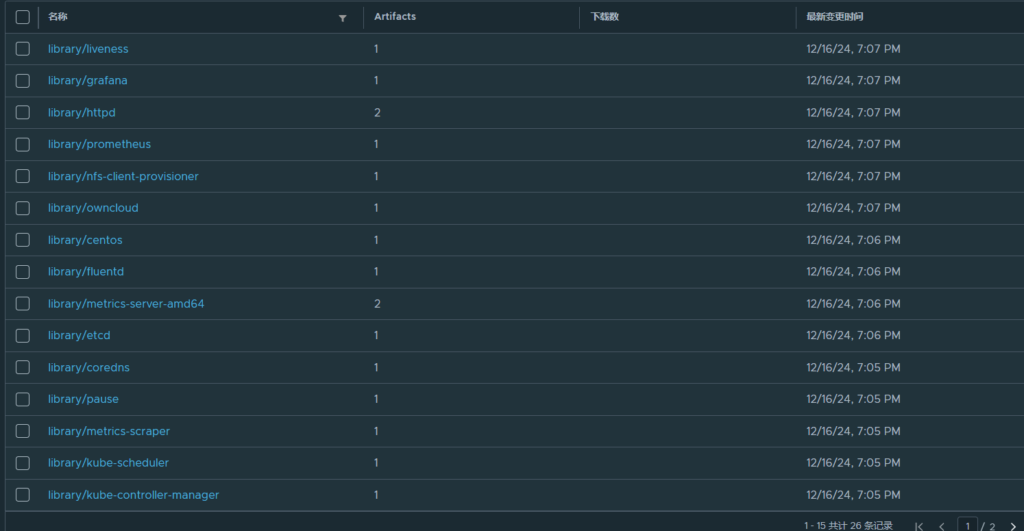Viewport: 1024px width, 531px height.
Task: Go to the previous page of results
Action: (941, 525)
